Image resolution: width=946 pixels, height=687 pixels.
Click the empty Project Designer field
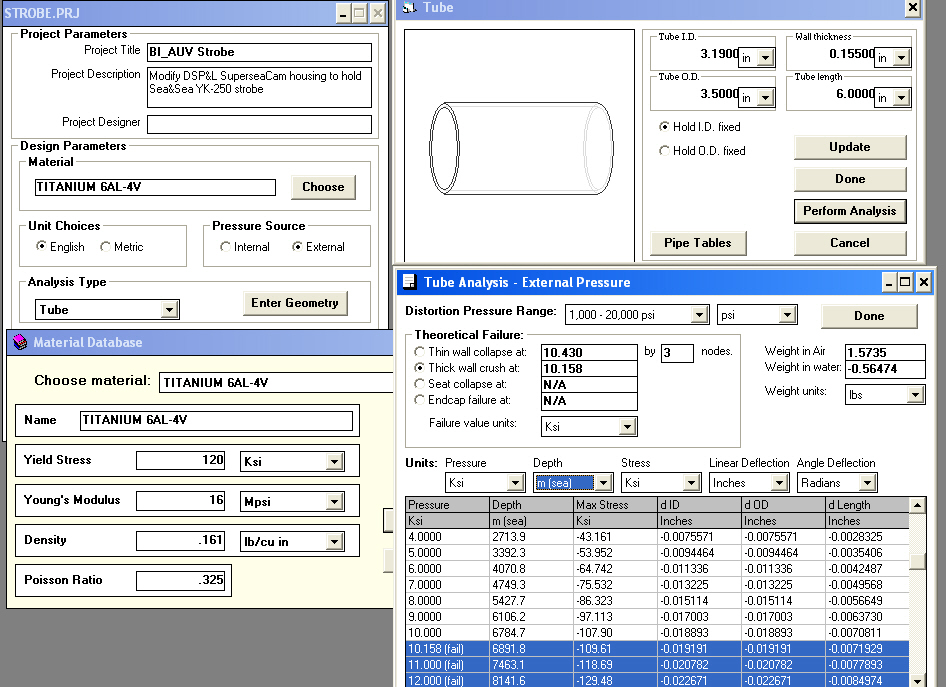point(259,124)
